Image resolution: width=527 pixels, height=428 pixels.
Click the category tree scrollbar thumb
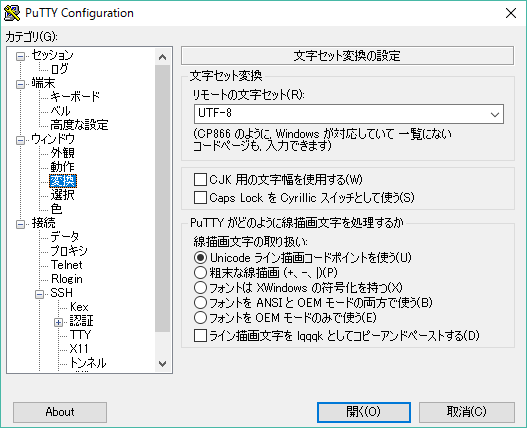pyautogui.click(x=162, y=198)
